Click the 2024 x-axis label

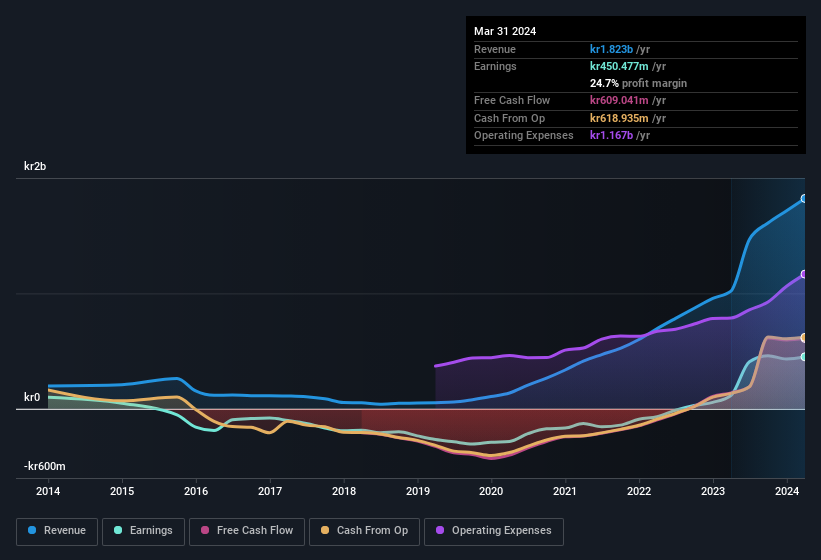(x=787, y=491)
